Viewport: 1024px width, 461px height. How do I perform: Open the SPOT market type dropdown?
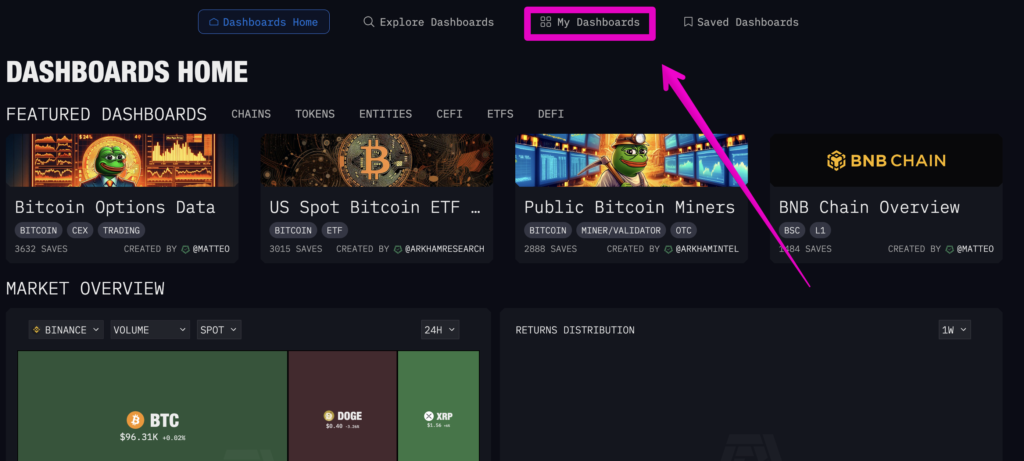tap(218, 329)
